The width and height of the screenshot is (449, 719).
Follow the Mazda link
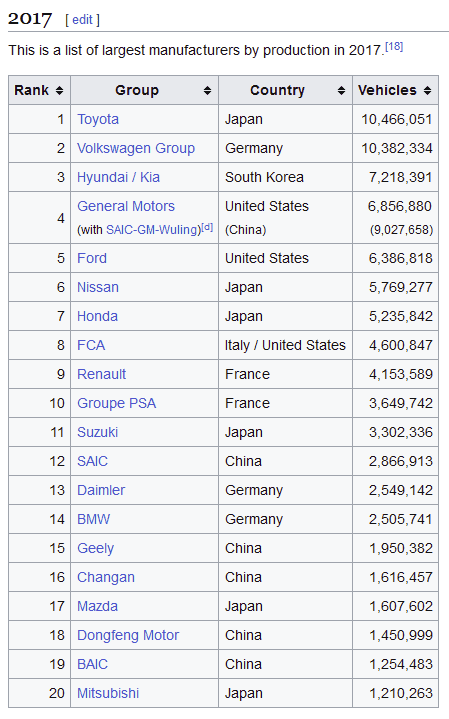click(97, 606)
